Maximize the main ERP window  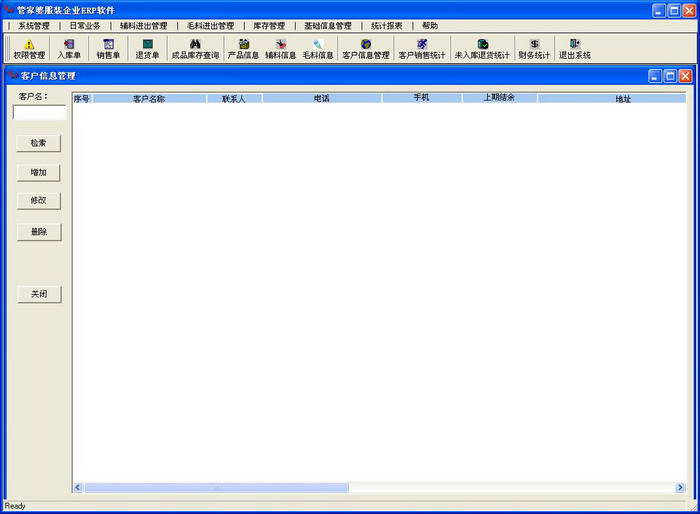pyautogui.click(x=674, y=11)
